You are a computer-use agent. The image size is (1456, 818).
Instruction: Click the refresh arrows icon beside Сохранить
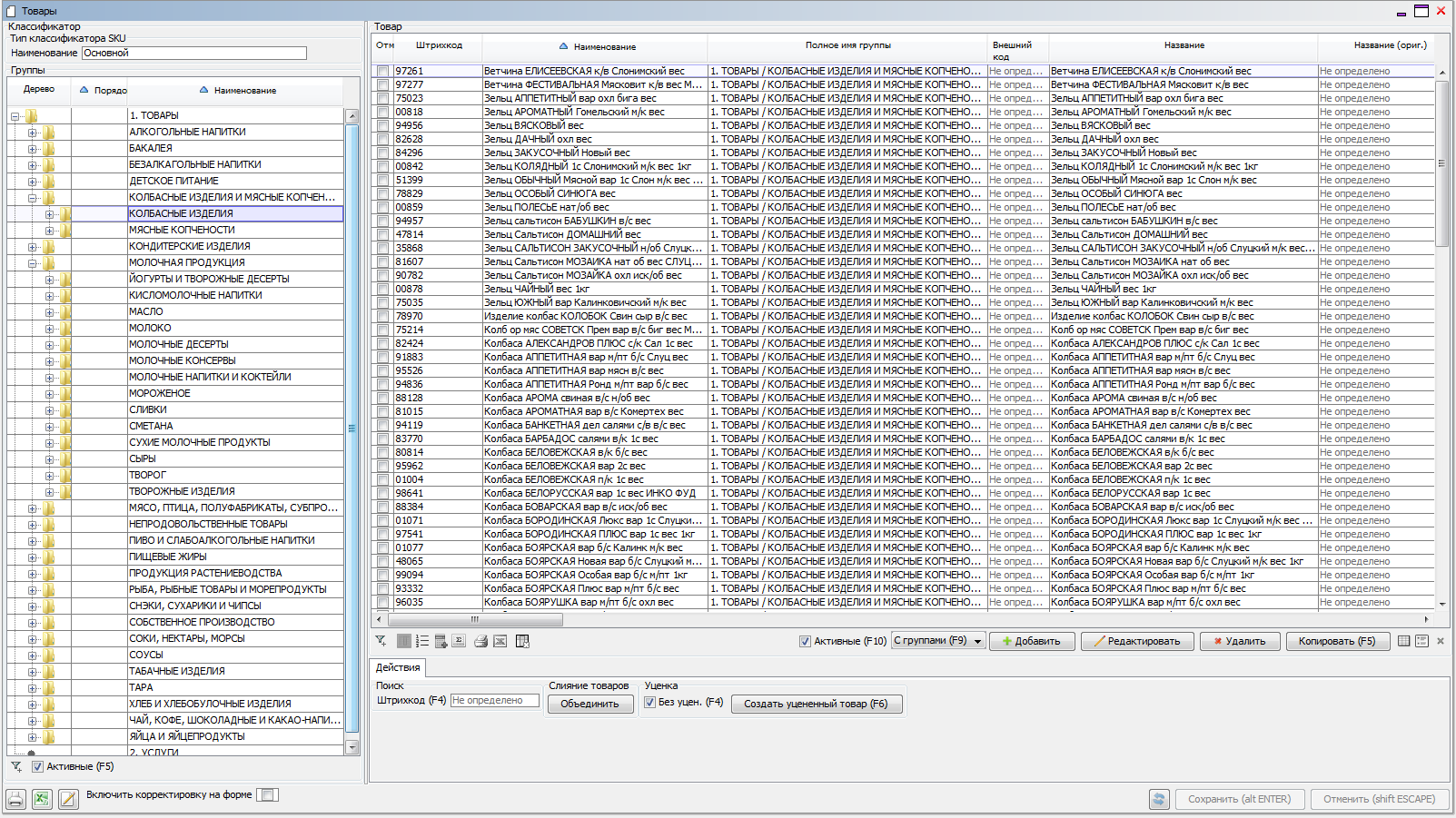pos(1159,799)
